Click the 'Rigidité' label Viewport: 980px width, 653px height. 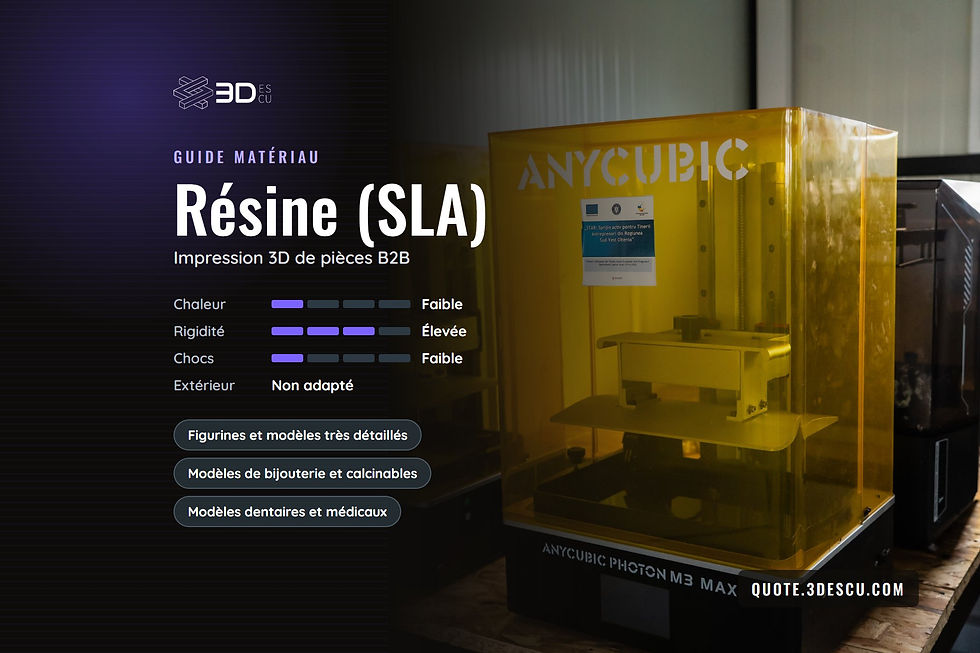199,331
